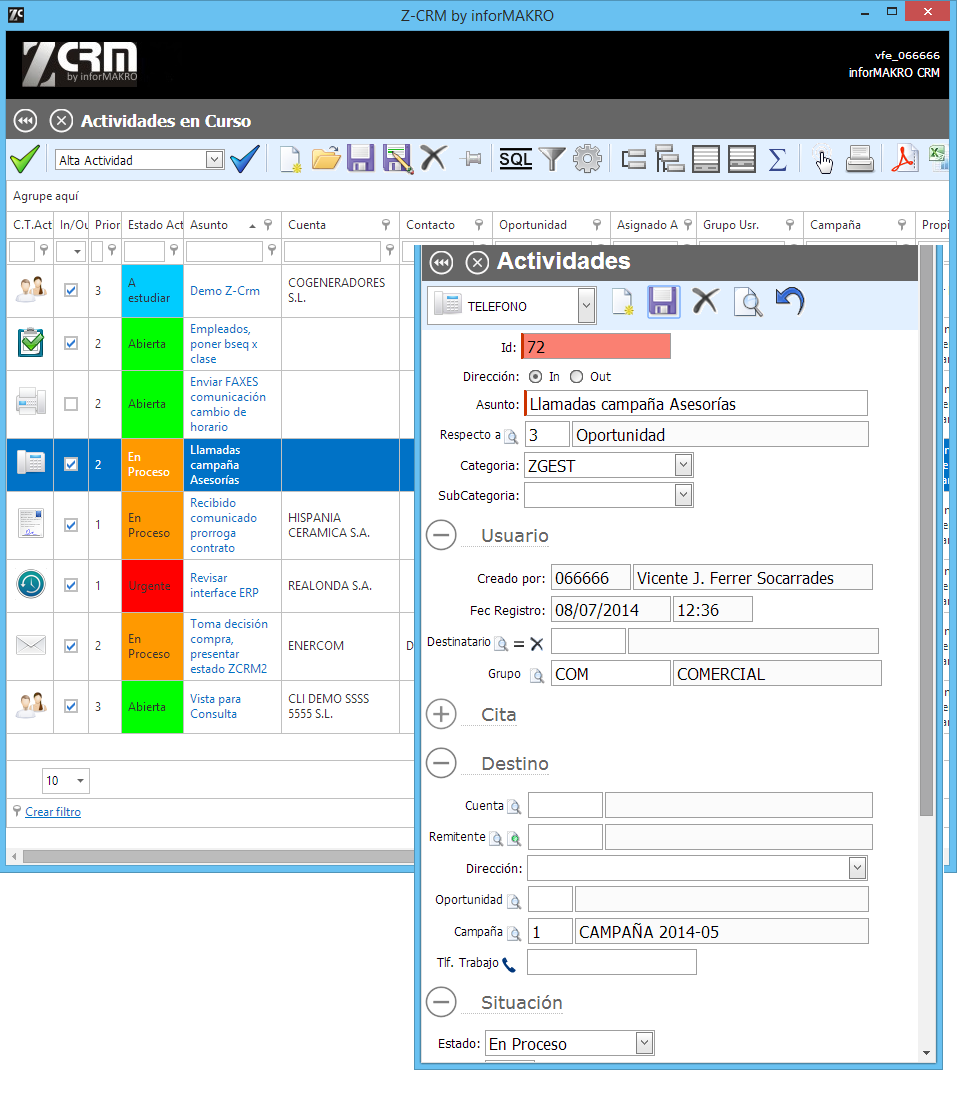Click the tree hierarchy view icon
980x1106 pixels.
[670, 159]
